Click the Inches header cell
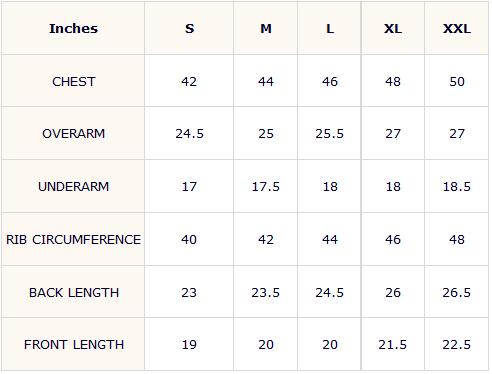The height and width of the screenshot is (374, 492). [73, 29]
